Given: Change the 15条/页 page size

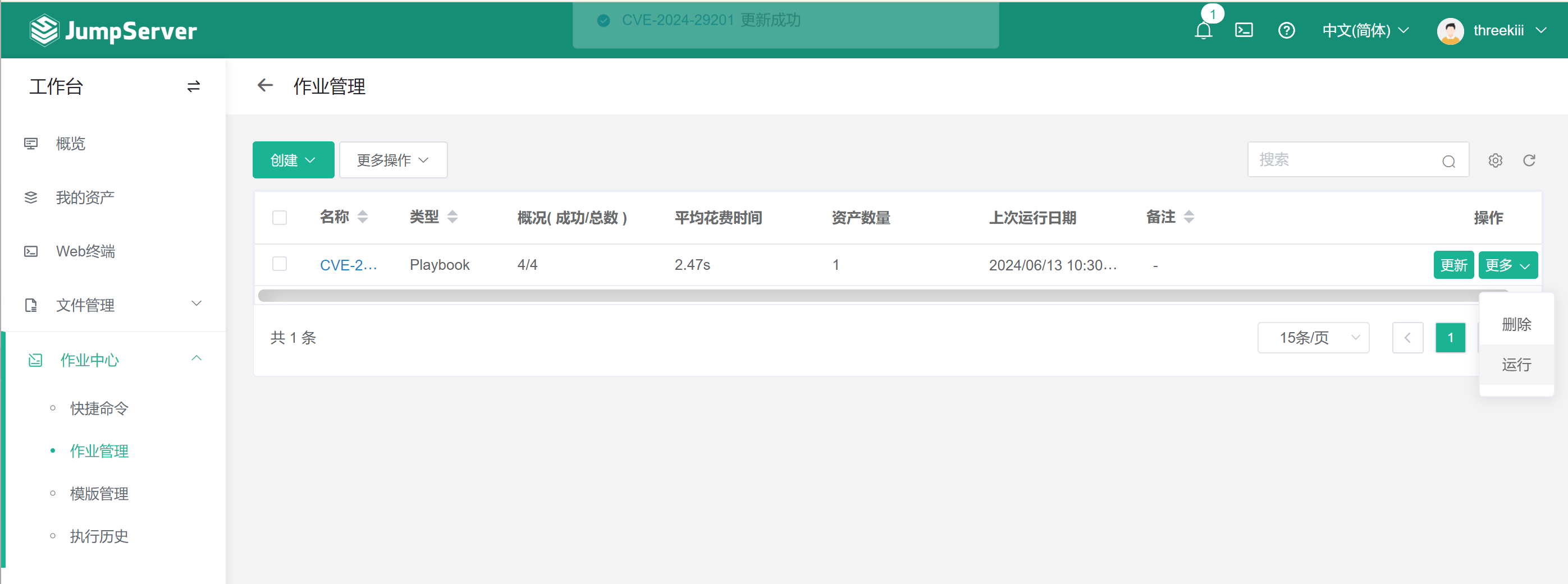Looking at the screenshot, I should tap(1313, 338).
